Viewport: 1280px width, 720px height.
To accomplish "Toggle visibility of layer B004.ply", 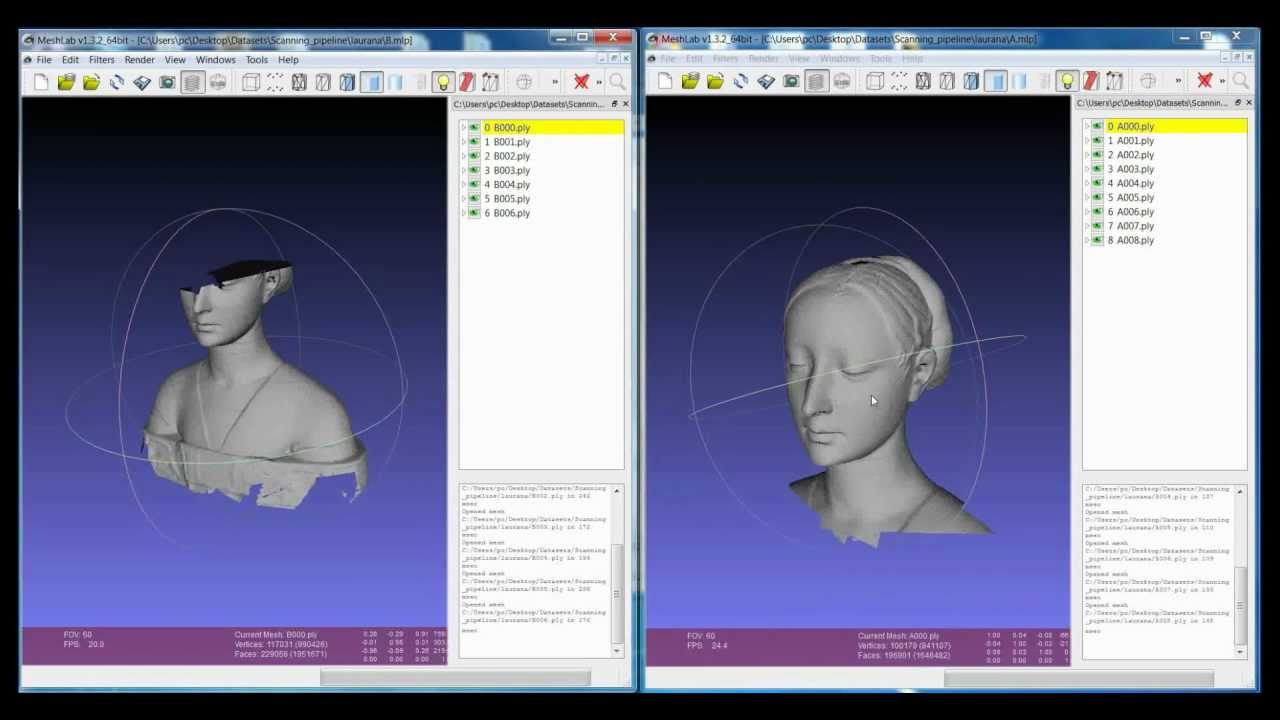I will [x=474, y=185].
